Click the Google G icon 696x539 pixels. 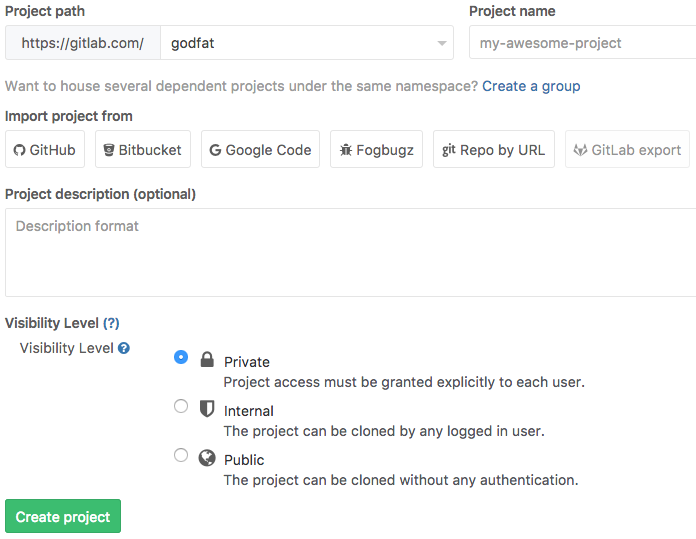coord(215,150)
